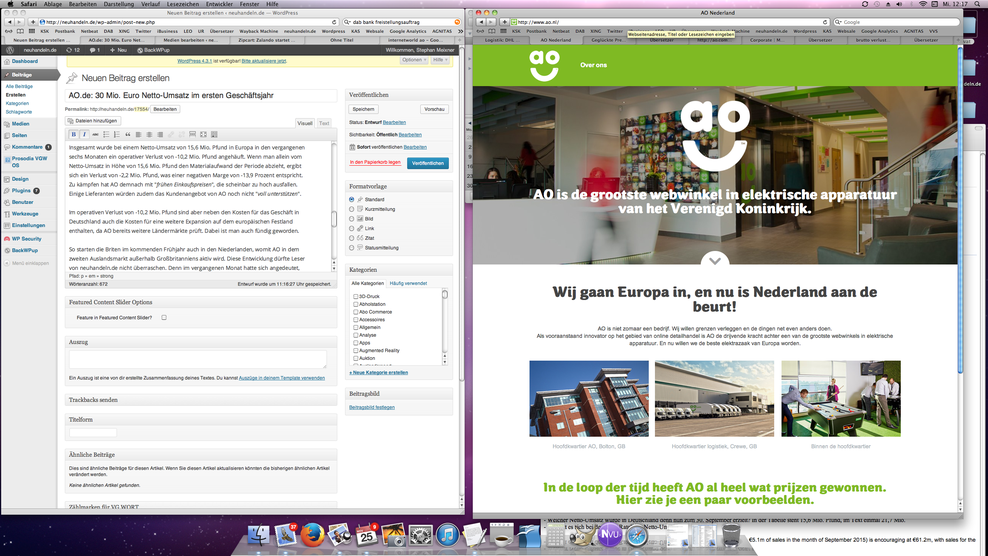This screenshot has height=556, width=988.
Task: Open Finder from the Dock
Action: pos(258,535)
